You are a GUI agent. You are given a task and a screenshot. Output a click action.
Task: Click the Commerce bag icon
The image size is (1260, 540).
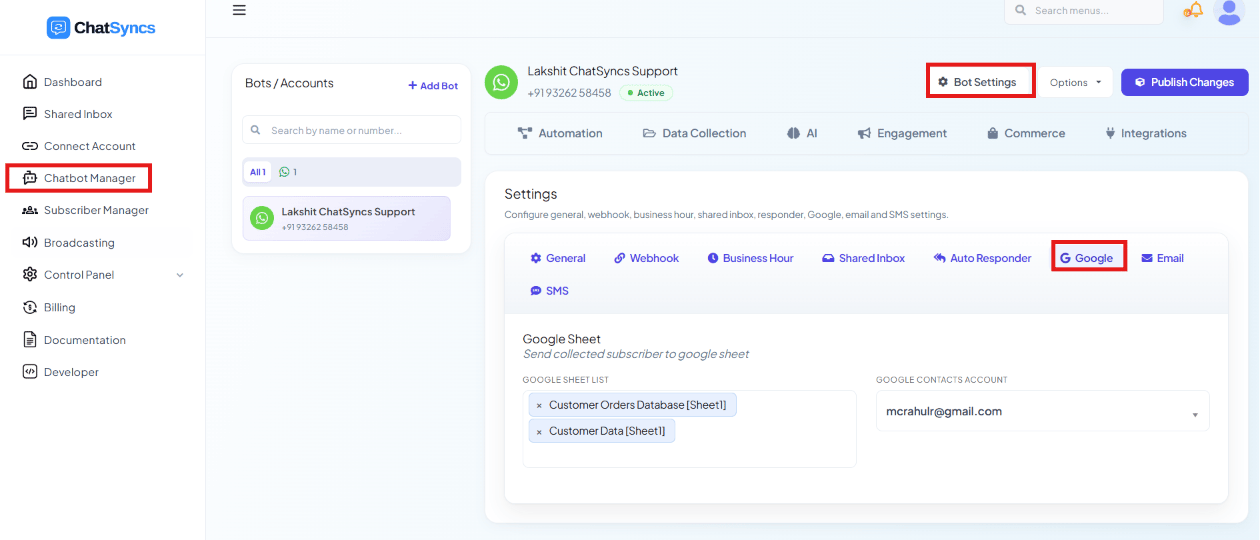tap(993, 133)
